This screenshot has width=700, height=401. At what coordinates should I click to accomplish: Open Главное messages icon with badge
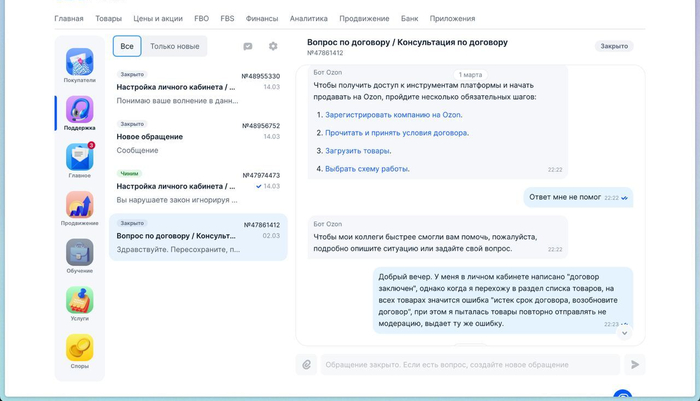(79, 157)
